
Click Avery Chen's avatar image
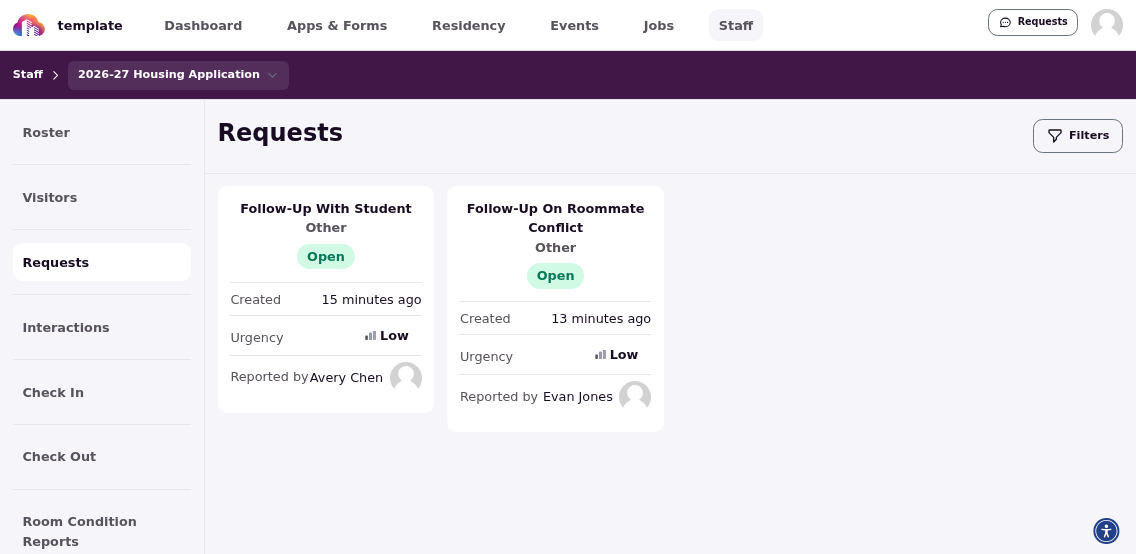click(x=406, y=377)
